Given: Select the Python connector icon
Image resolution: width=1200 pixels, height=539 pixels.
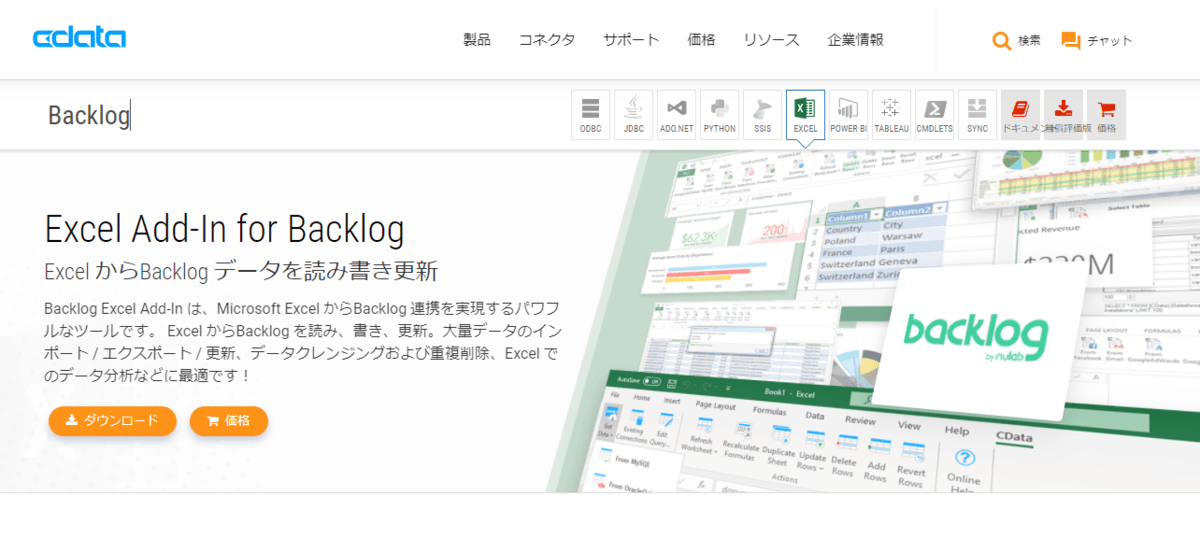Looking at the screenshot, I should 719,115.
